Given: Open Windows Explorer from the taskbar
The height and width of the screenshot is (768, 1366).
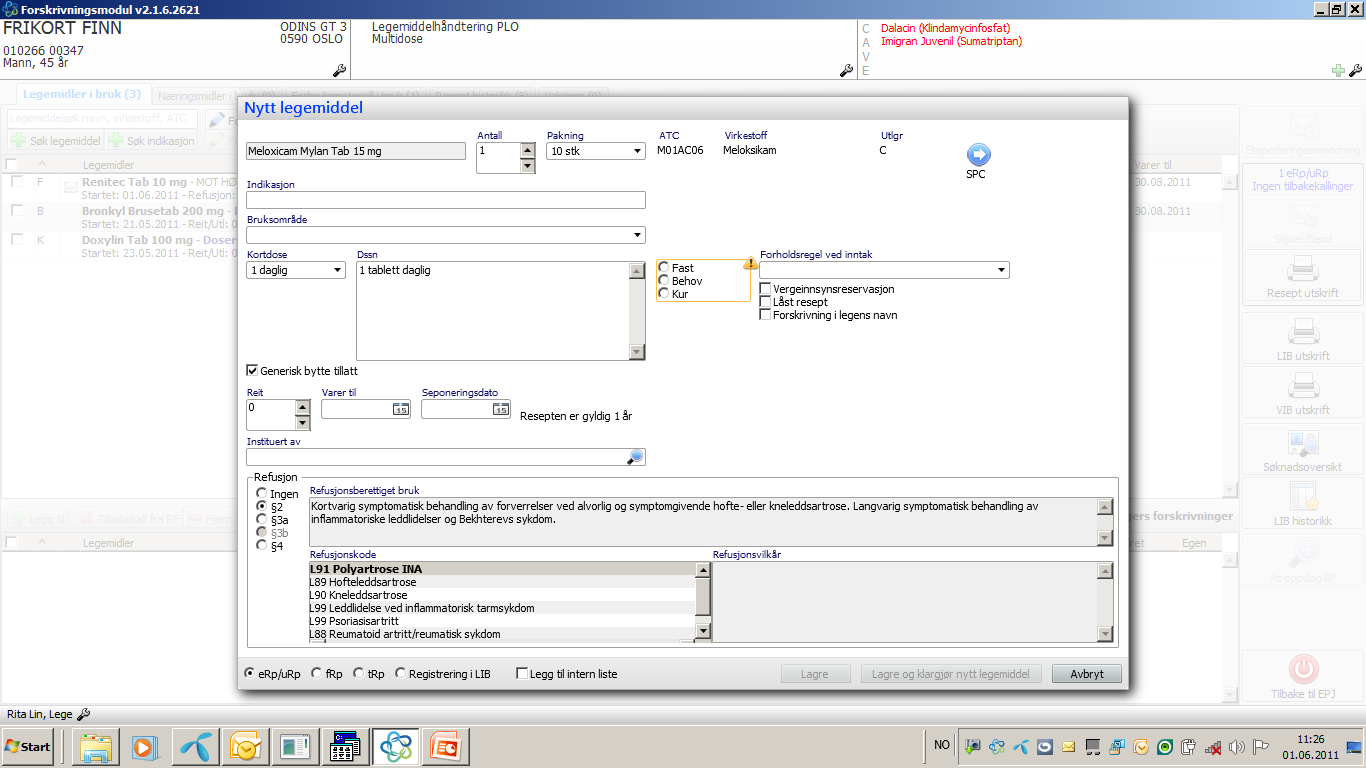Looking at the screenshot, I should (97, 746).
